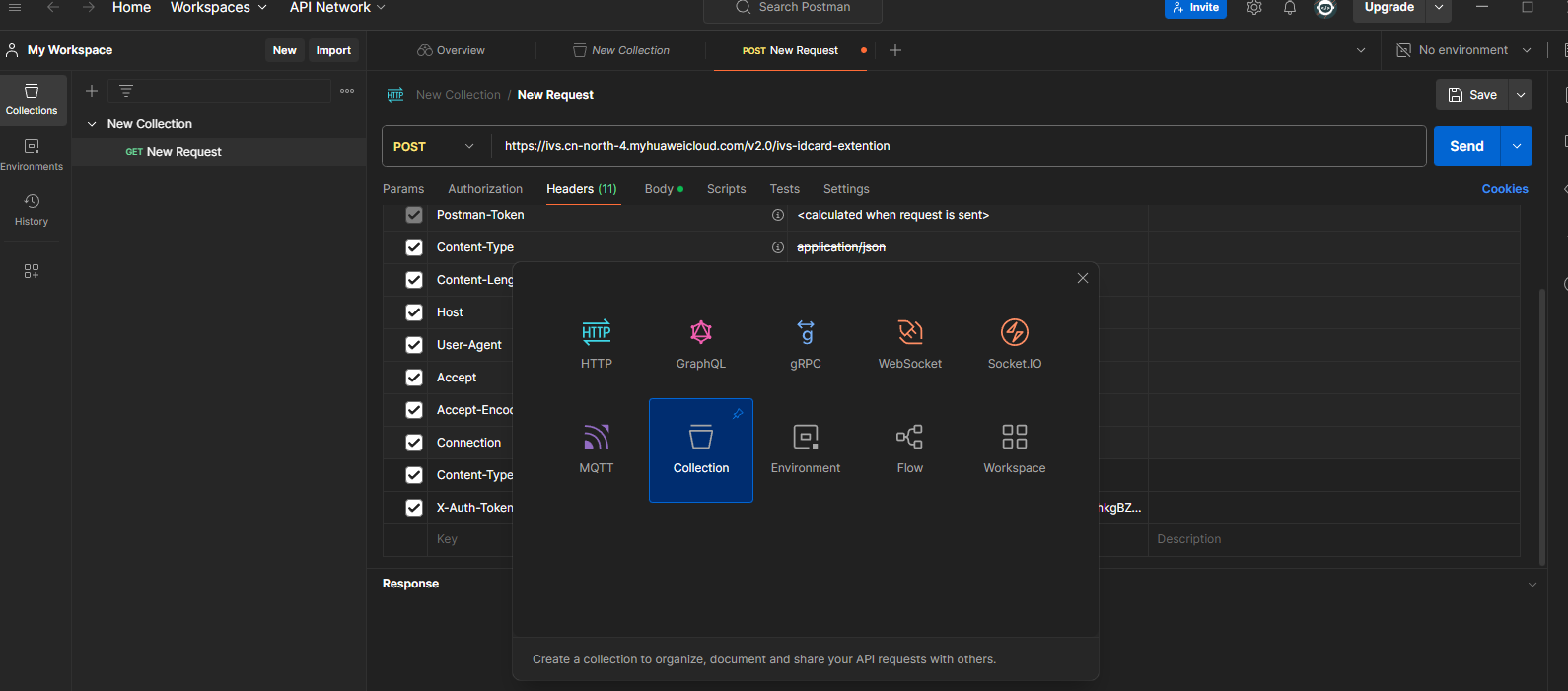Screen dimensions: 1568x691
Task: Click Postman-Token info icon
Action: 778,215
